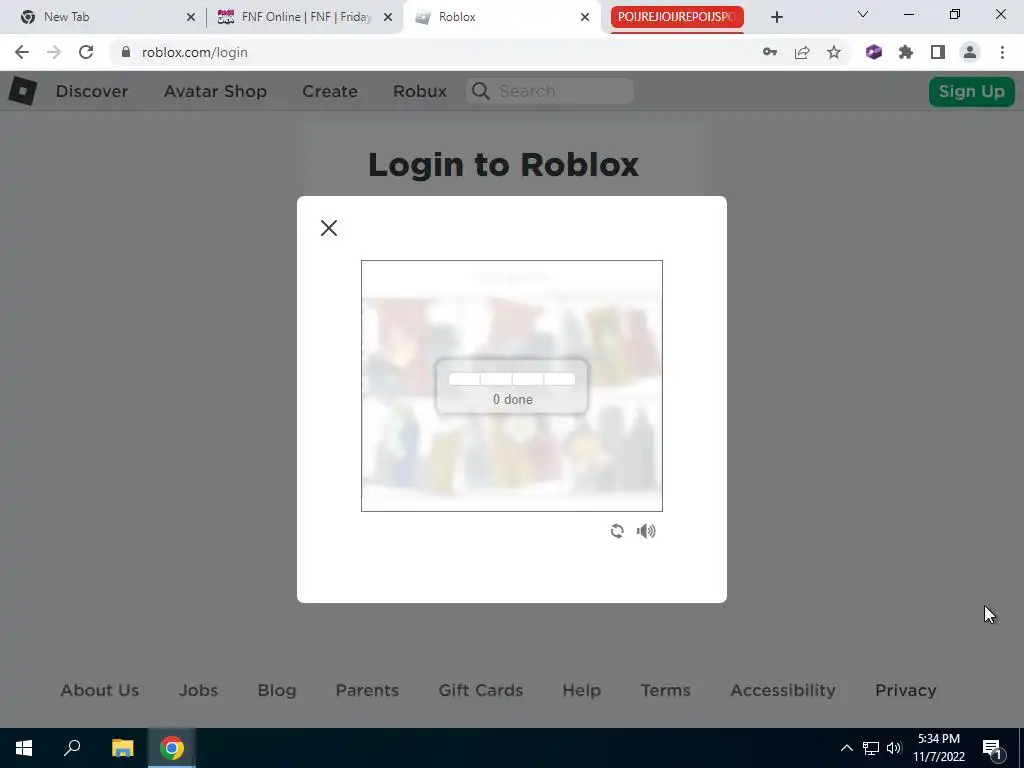Open the tab search chevron
Screen dimensions: 1024x768
[863, 14]
